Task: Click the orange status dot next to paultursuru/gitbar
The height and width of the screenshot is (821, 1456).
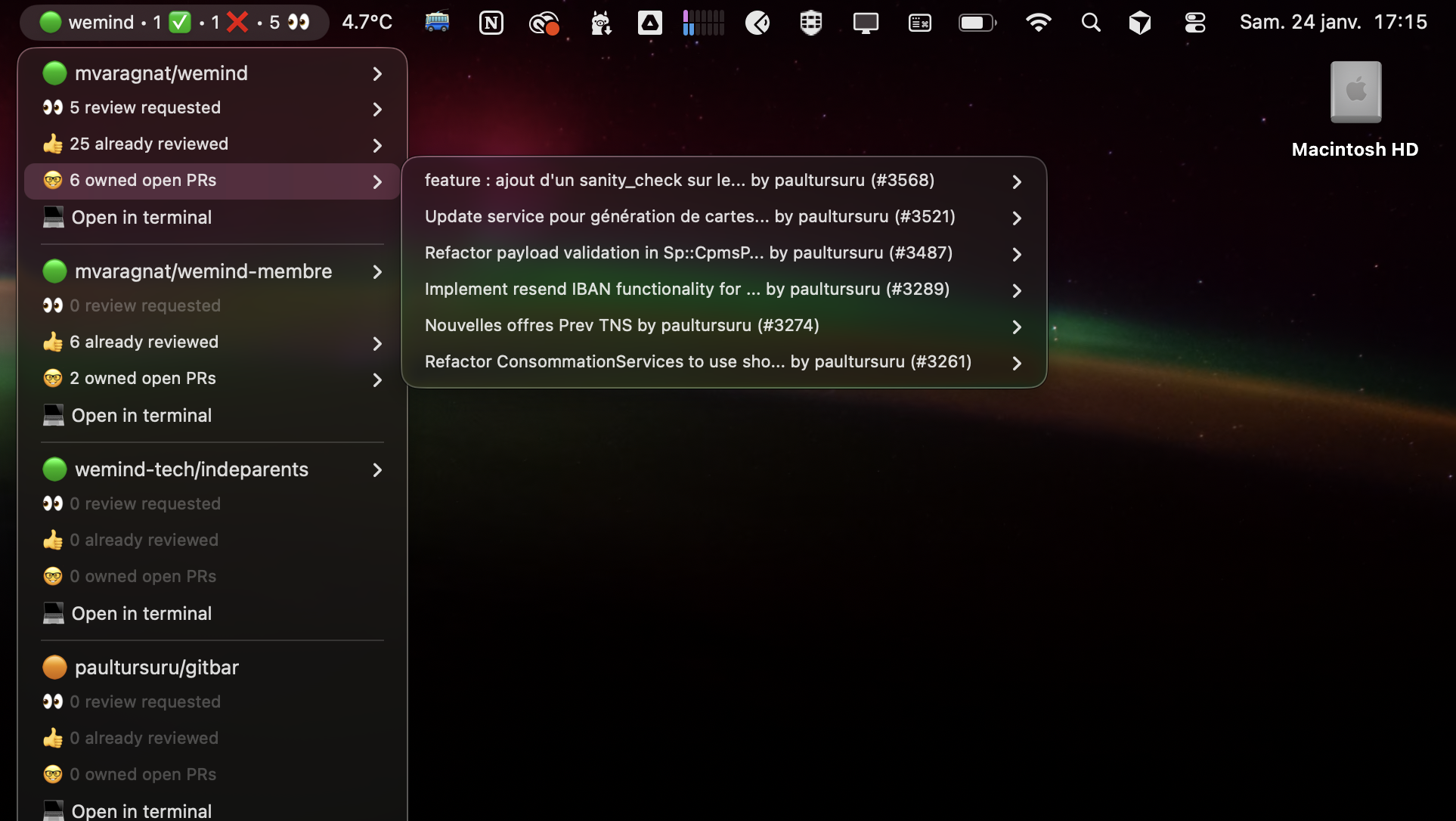Action: pyautogui.click(x=54, y=667)
